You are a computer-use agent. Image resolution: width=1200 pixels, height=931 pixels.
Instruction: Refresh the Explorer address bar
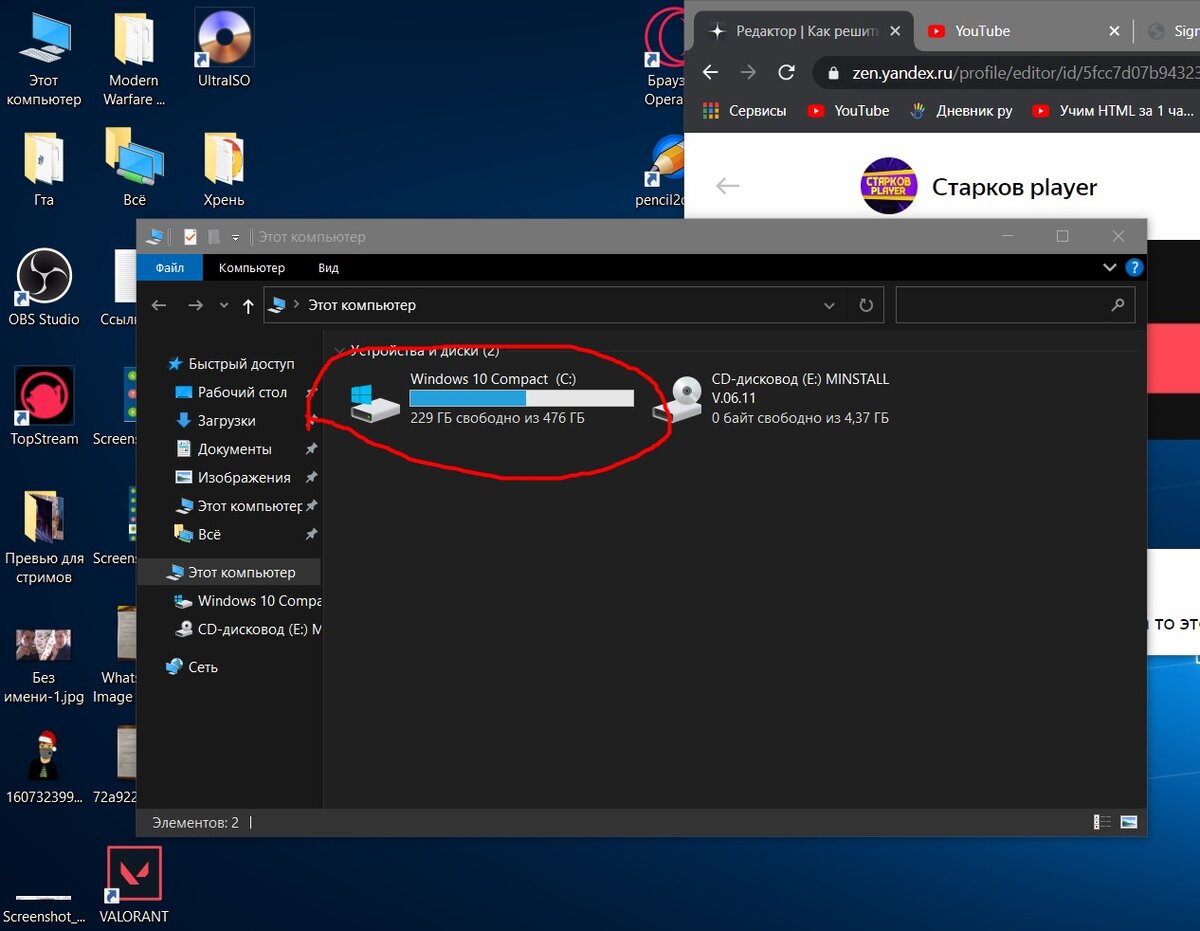866,305
